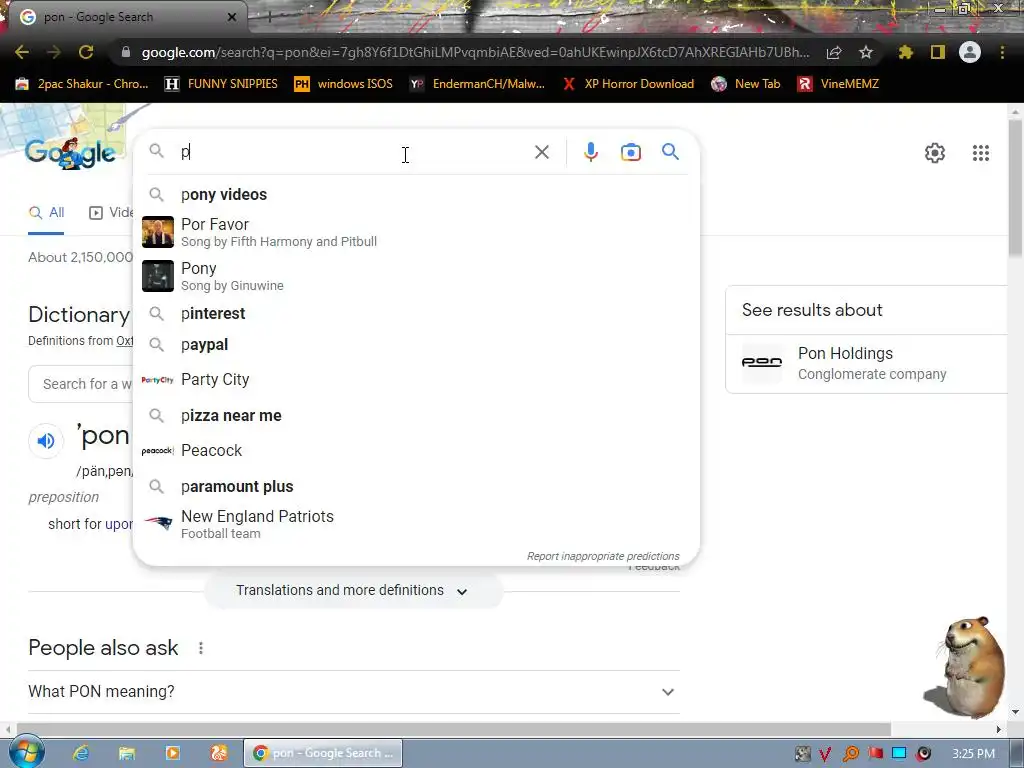Click the browser forward arrow
The image size is (1024, 768).
[x=54, y=52]
